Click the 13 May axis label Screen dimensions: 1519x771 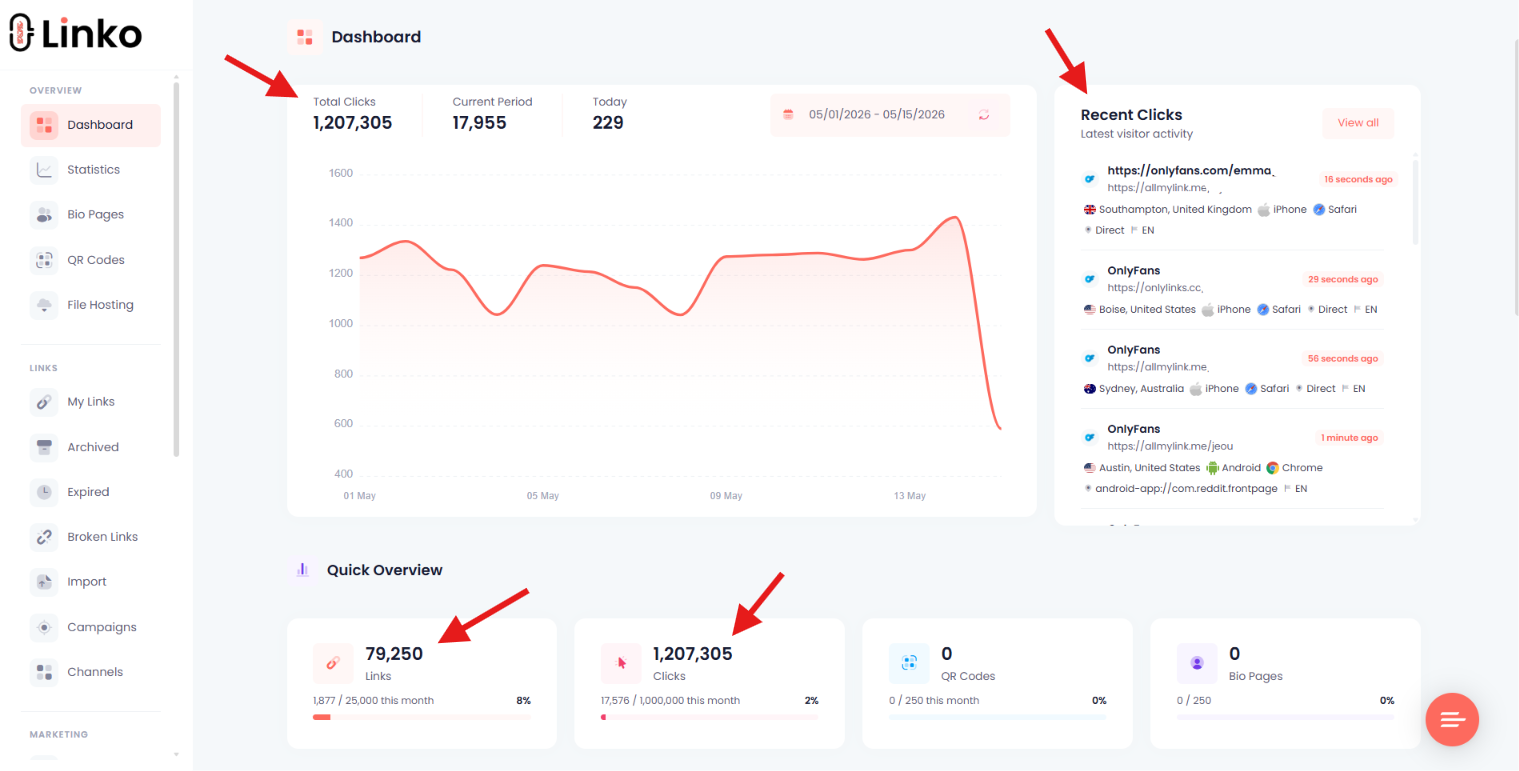click(x=909, y=496)
